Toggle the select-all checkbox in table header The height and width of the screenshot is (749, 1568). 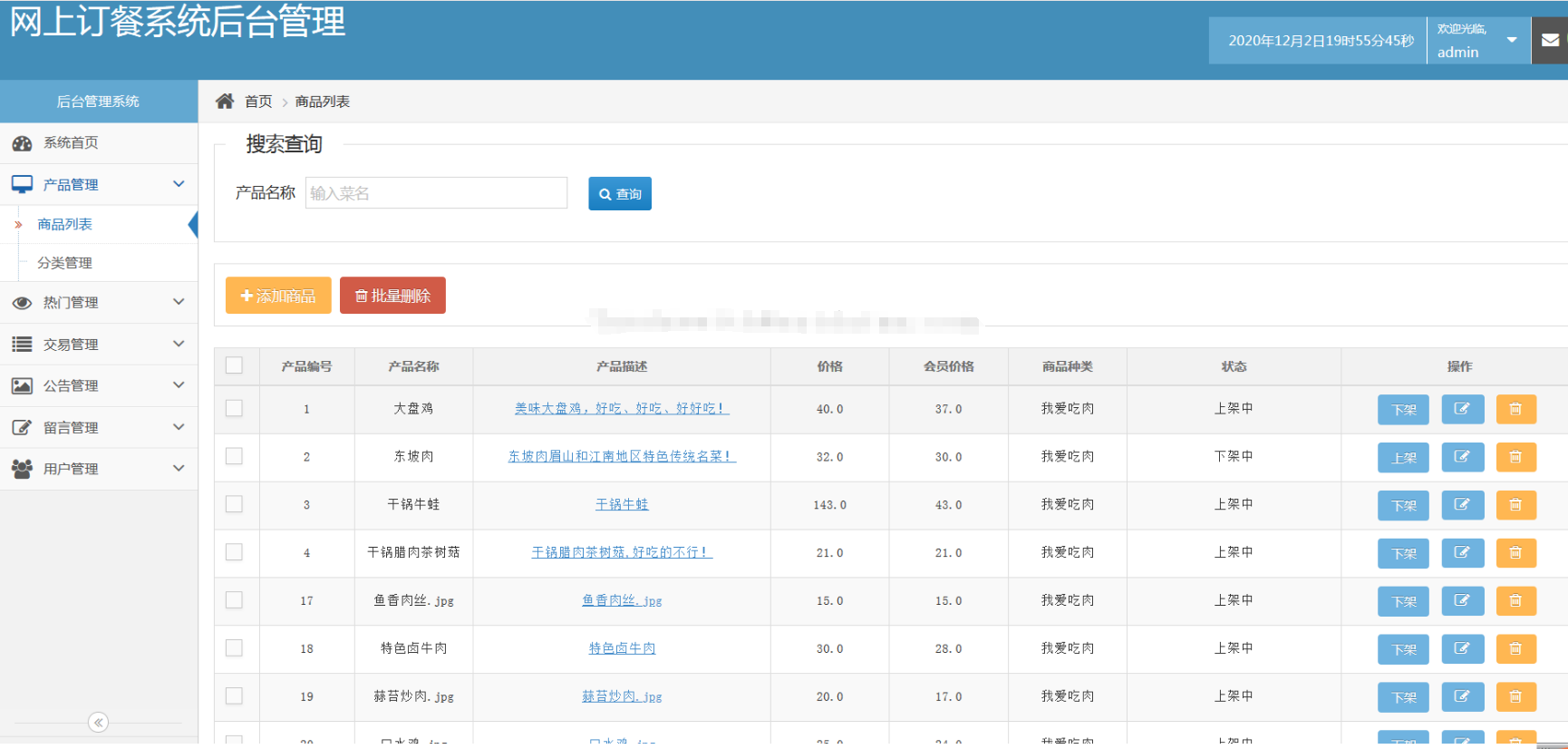coord(234,365)
